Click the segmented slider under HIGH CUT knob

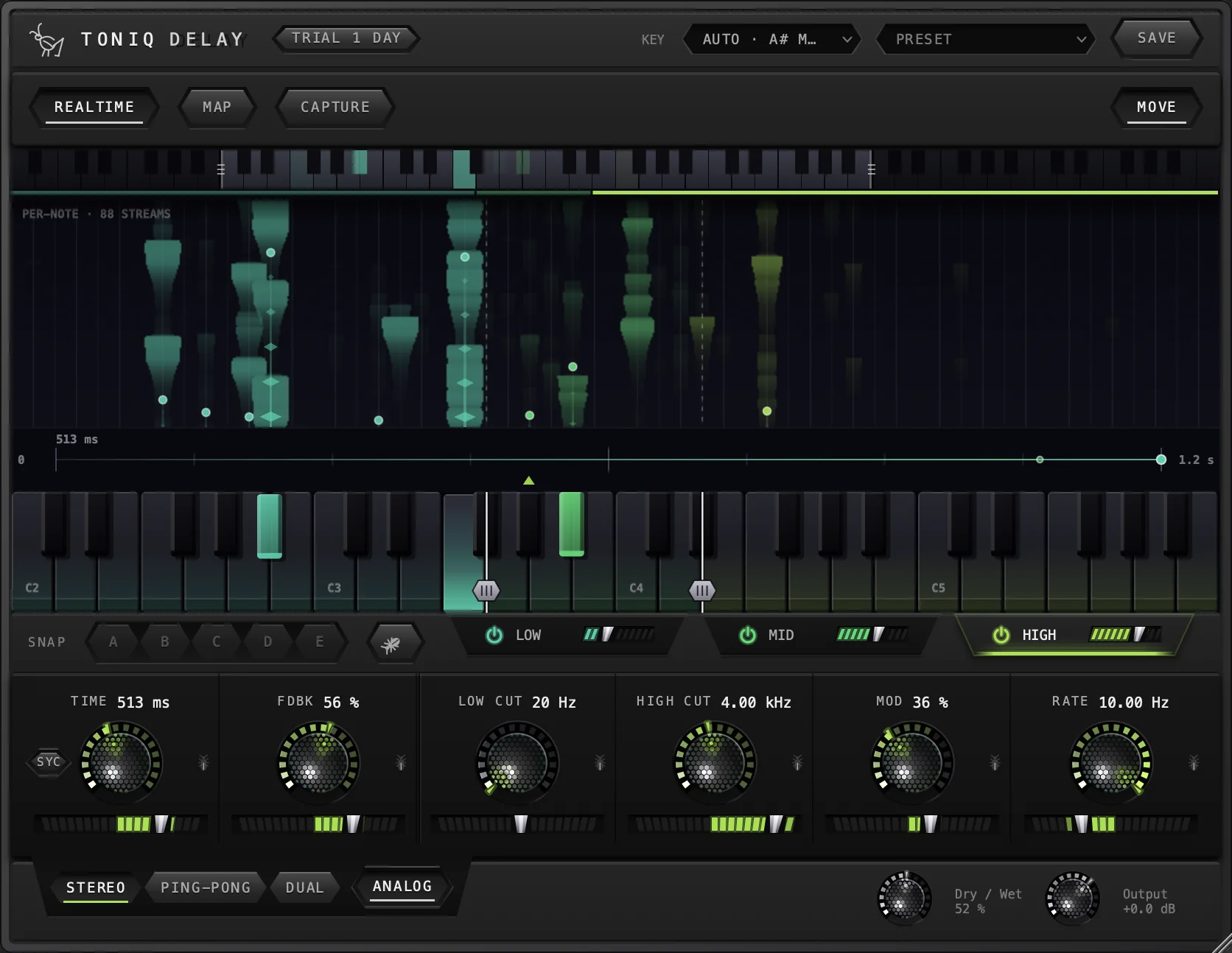point(714,824)
